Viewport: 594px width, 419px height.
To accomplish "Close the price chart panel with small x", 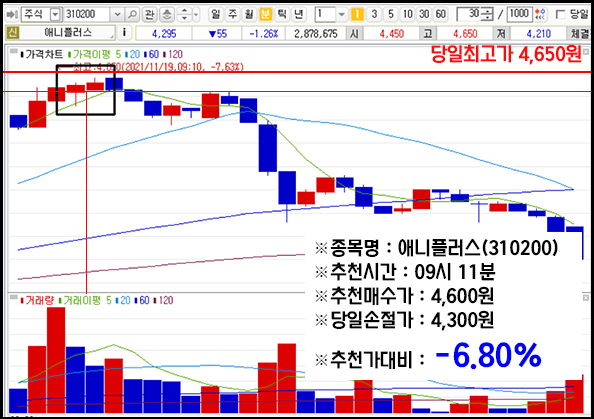I will click(x=586, y=52).
